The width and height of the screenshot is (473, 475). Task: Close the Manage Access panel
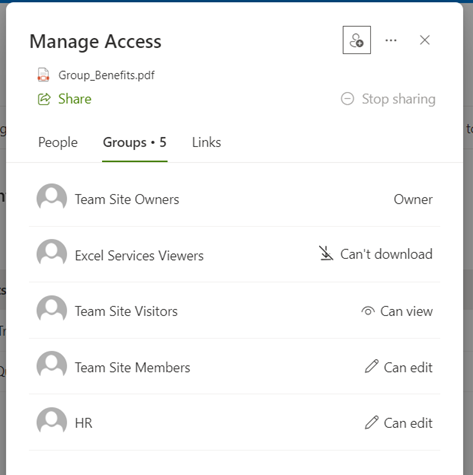pos(425,40)
